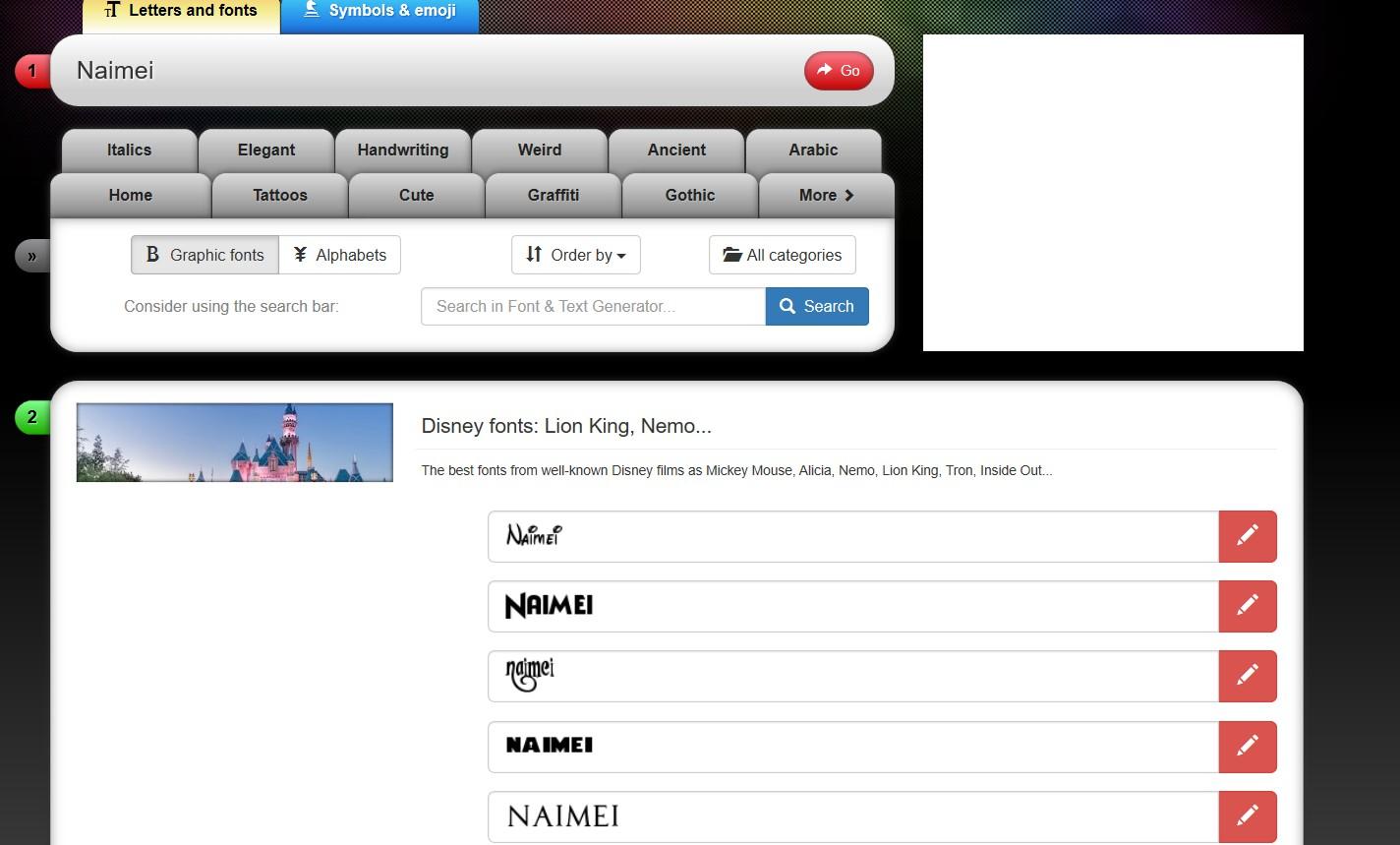Image resolution: width=1400 pixels, height=845 pixels.
Task: Expand the side panel double-arrow tab
Action: pos(32,257)
